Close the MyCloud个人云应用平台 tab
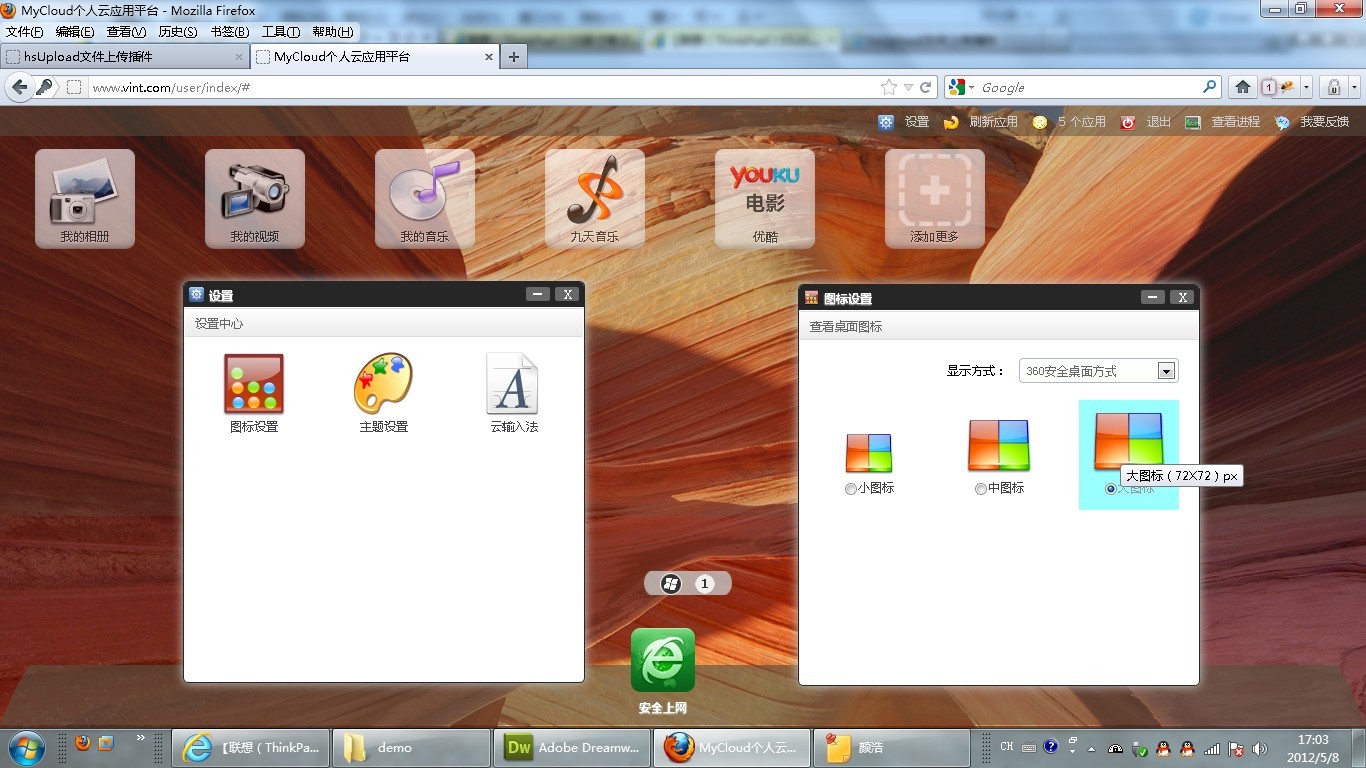This screenshot has width=1366, height=768. (x=489, y=57)
